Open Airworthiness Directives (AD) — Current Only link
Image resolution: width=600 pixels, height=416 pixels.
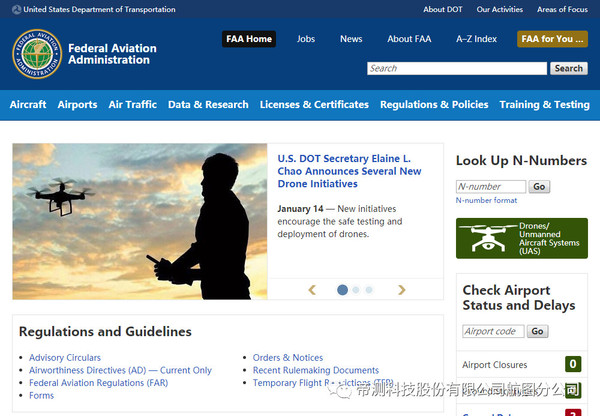click(x=120, y=370)
